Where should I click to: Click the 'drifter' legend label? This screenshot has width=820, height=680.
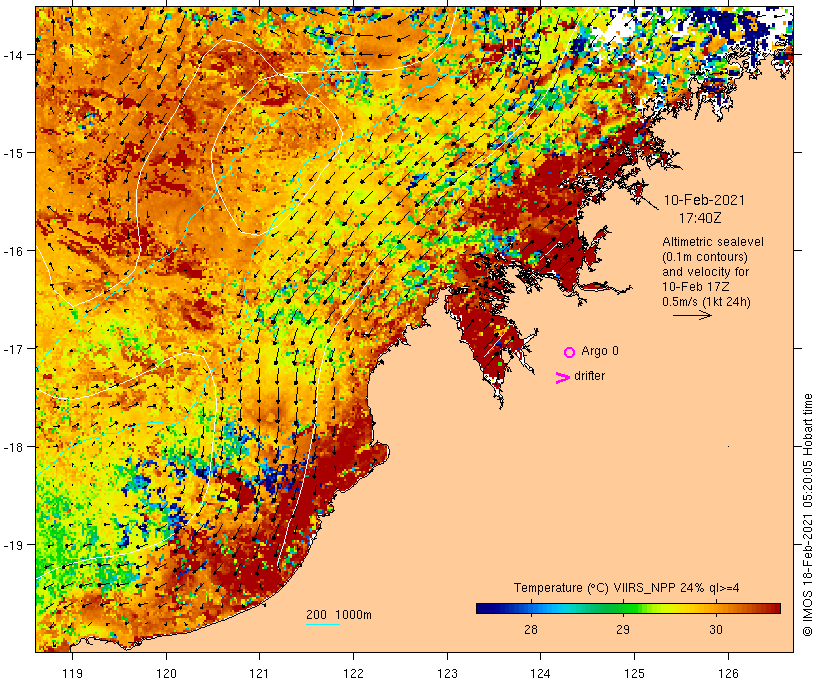[x=589, y=376]
